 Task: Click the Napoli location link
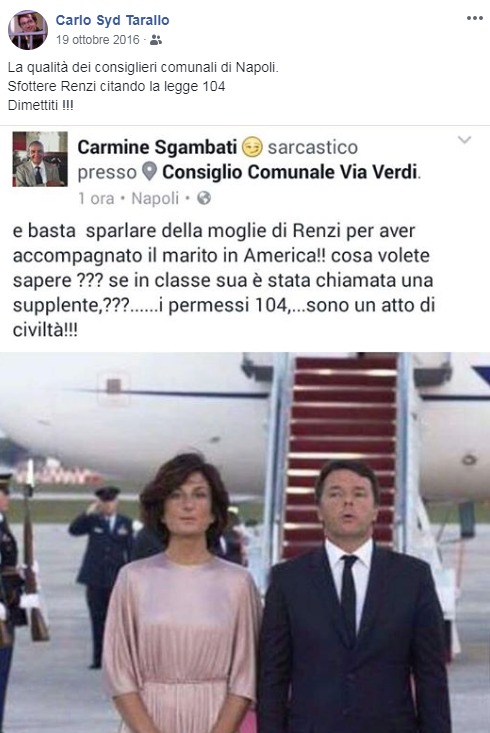[155, 199]
